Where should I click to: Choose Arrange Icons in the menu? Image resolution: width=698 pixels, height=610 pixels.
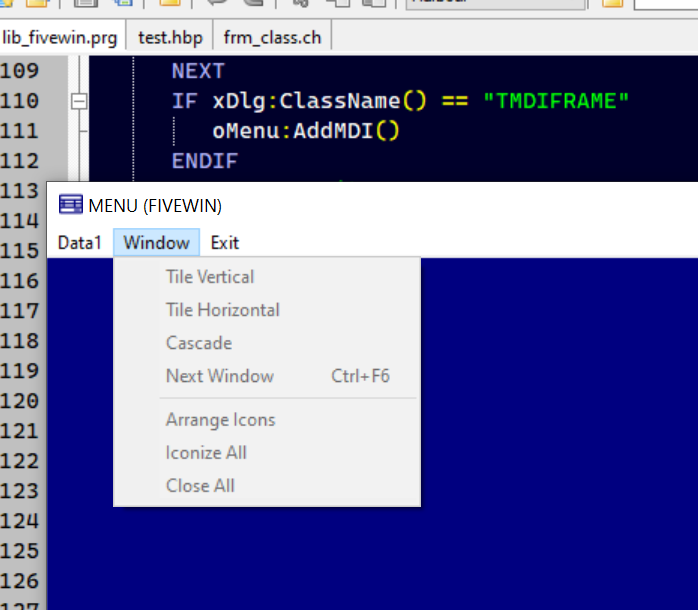[x=267, y=420]
